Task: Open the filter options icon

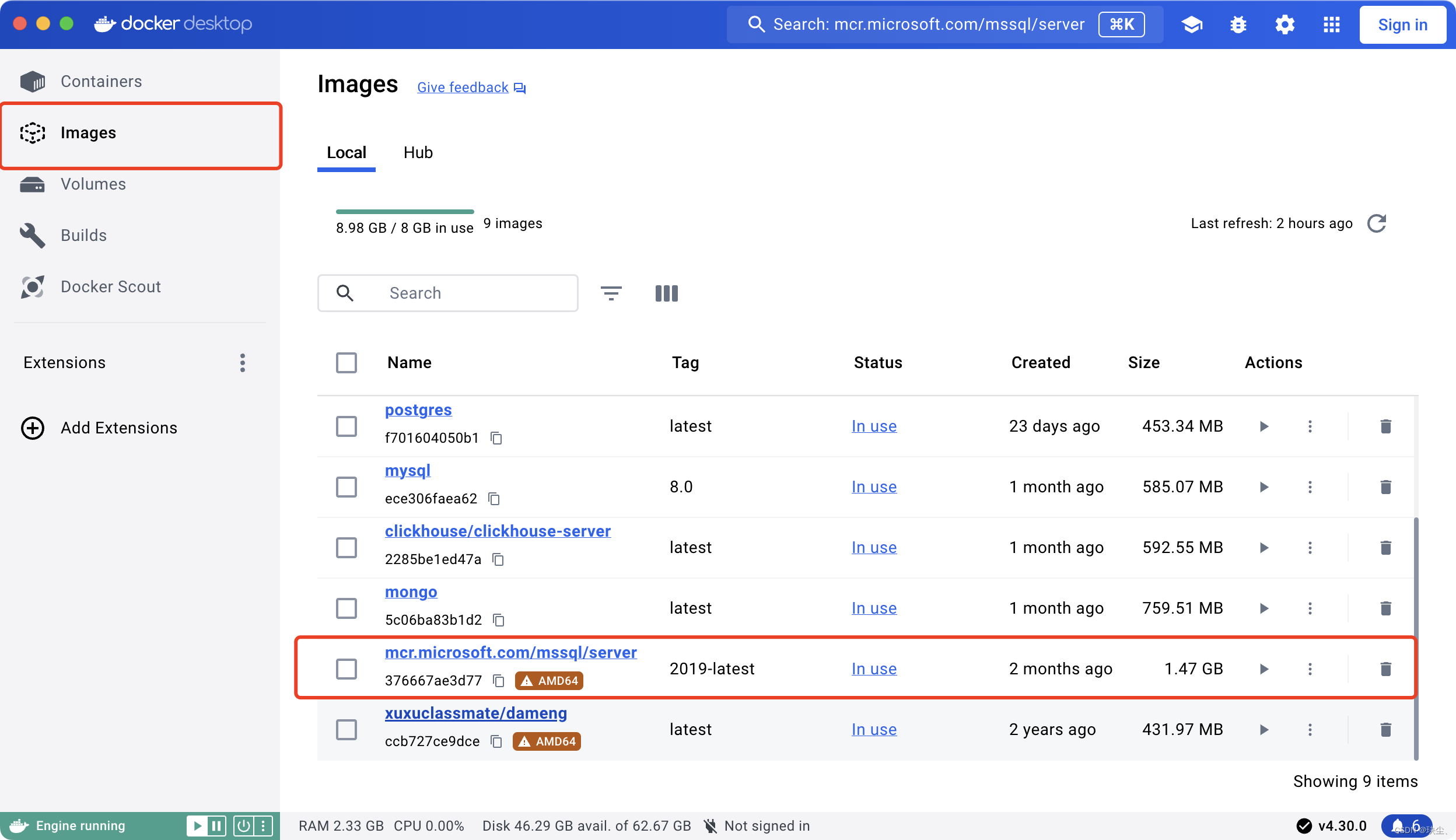Action: (611, 293)
